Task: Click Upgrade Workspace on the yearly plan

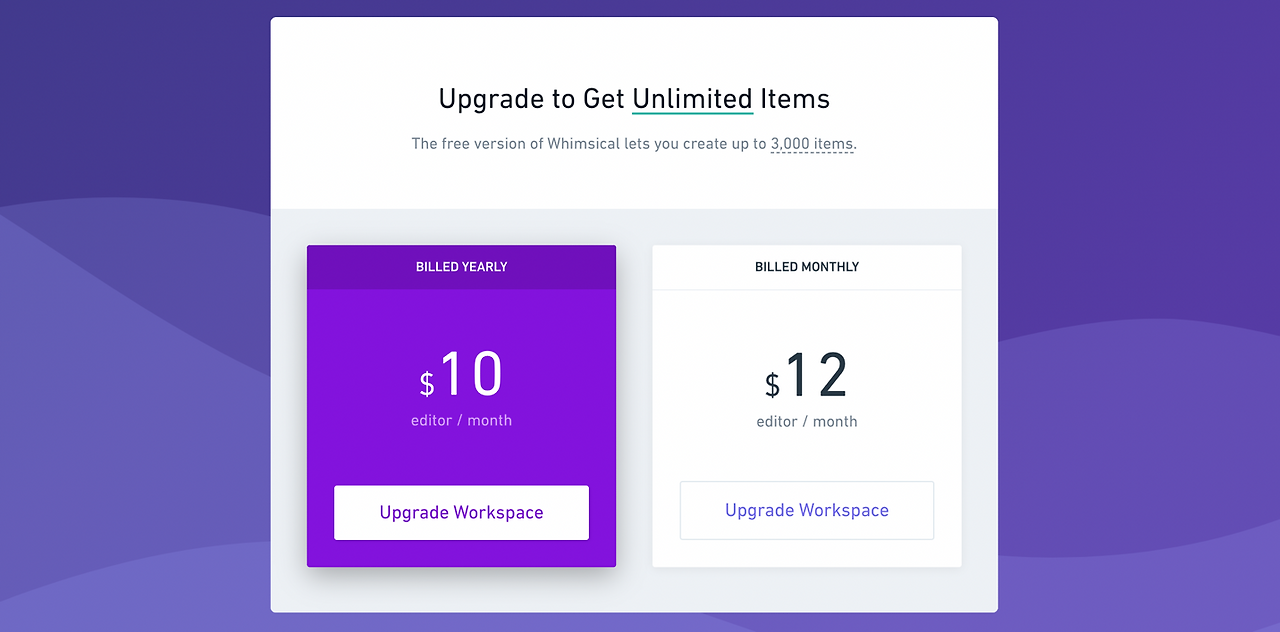Action: pos(461,513)
